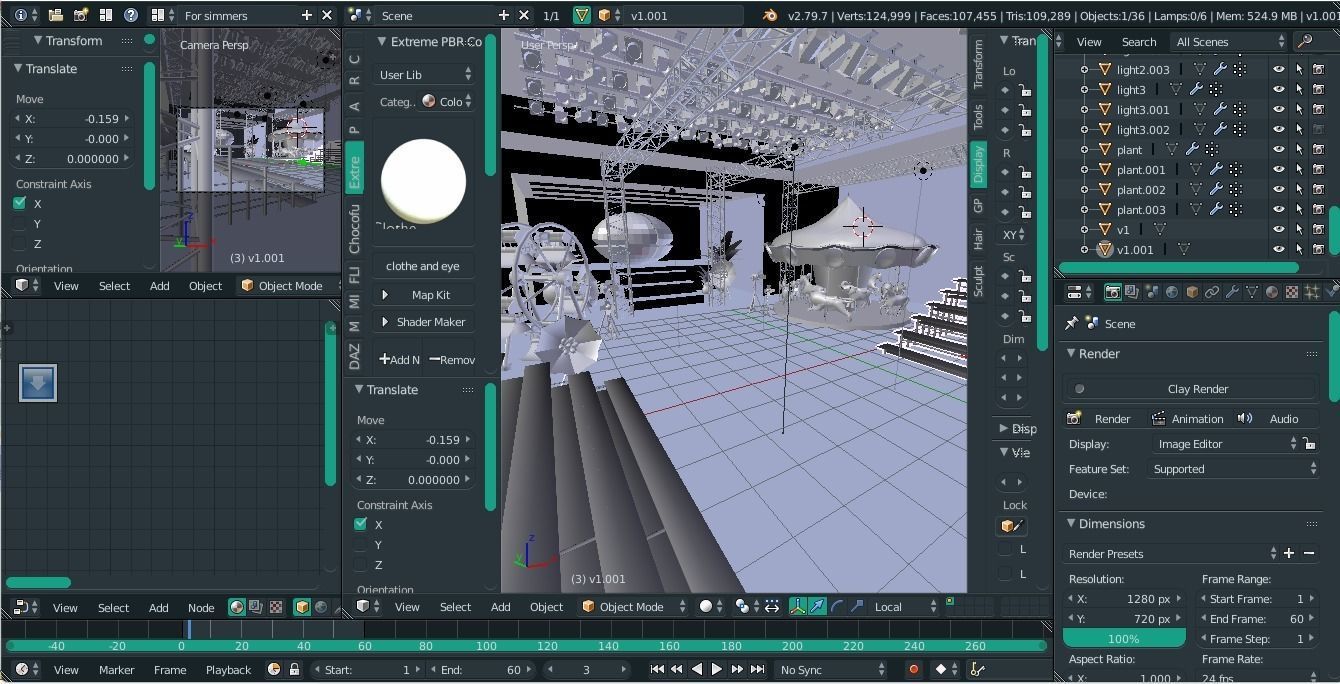Click the node editor download arrow icon
This screenshot has width=1340, height=684.
click(x=38, y=382)
